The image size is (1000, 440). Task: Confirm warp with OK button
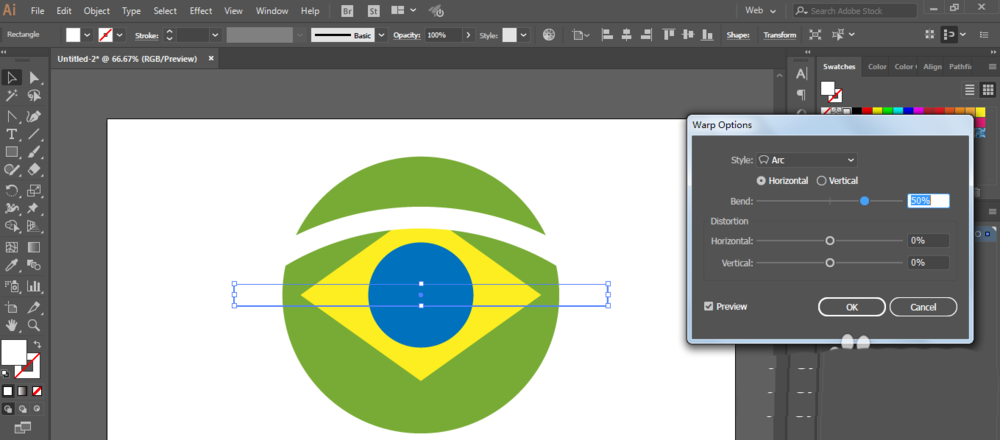[851, 307]
